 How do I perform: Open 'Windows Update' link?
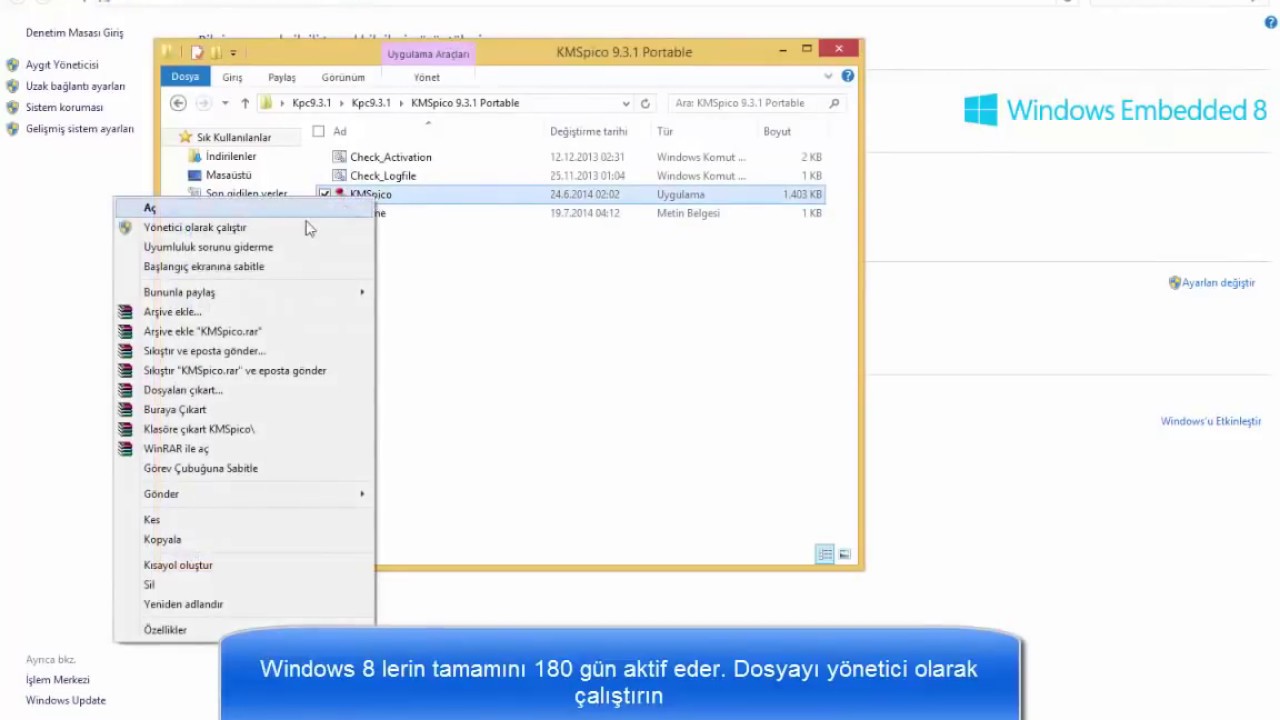point(66,700)
